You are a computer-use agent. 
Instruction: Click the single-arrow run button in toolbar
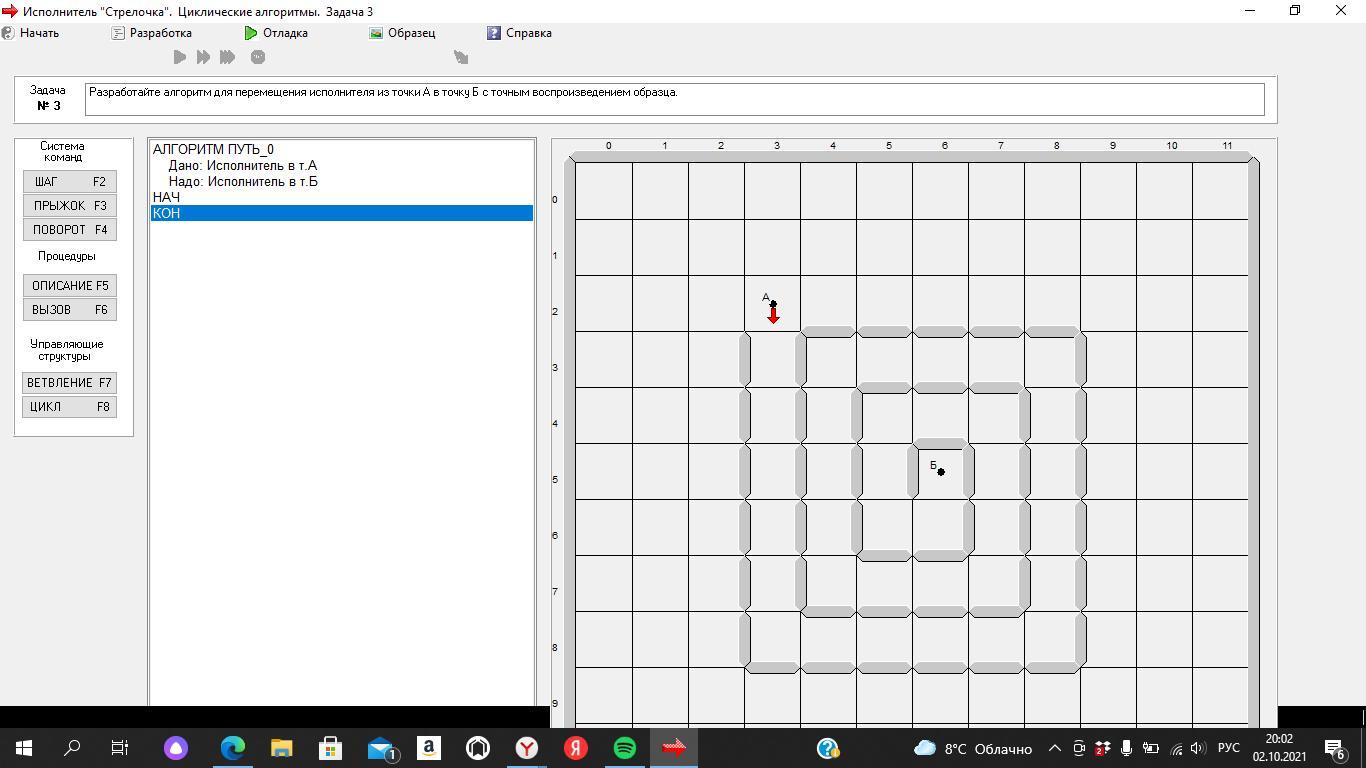click(180, 57)
